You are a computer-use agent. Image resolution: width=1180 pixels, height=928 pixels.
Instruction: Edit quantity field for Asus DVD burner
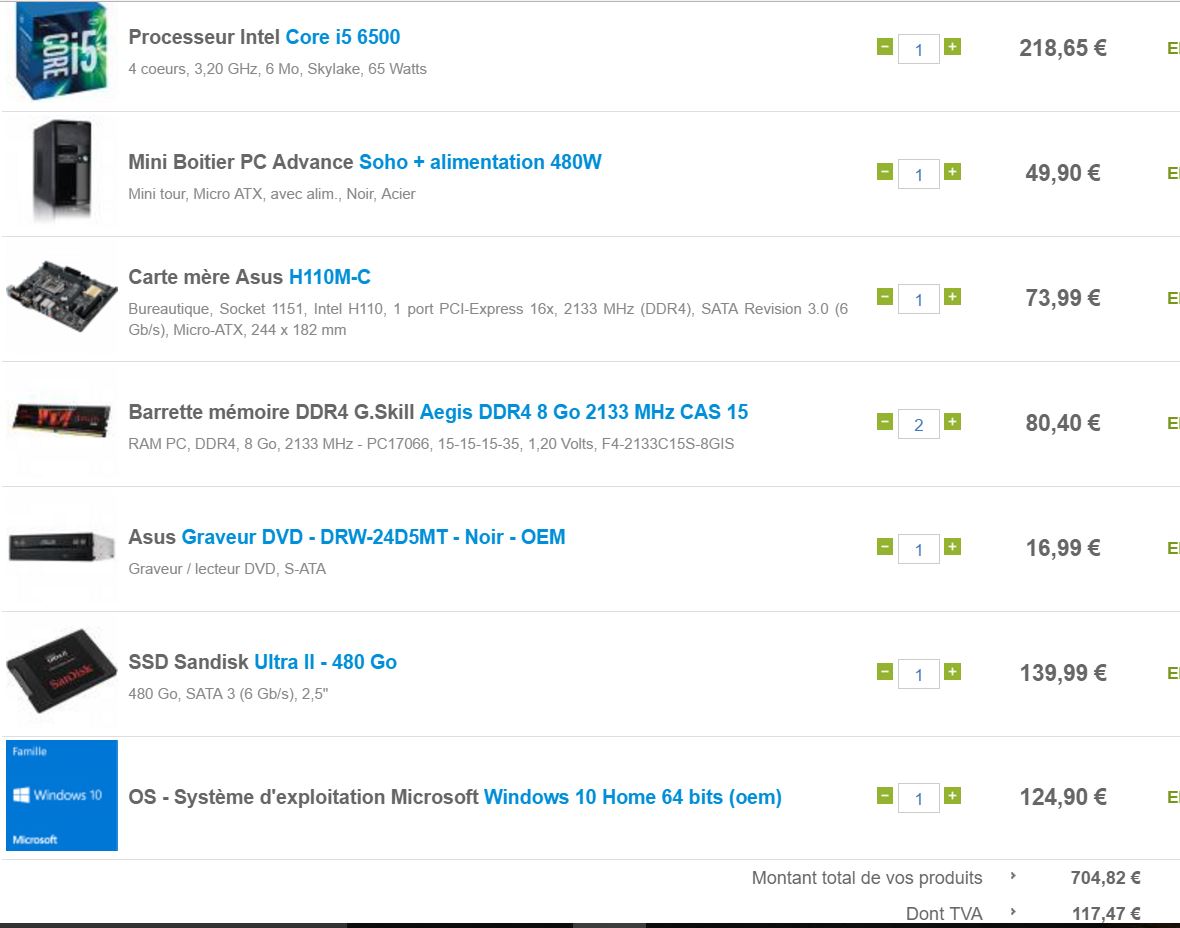point(919,549)
